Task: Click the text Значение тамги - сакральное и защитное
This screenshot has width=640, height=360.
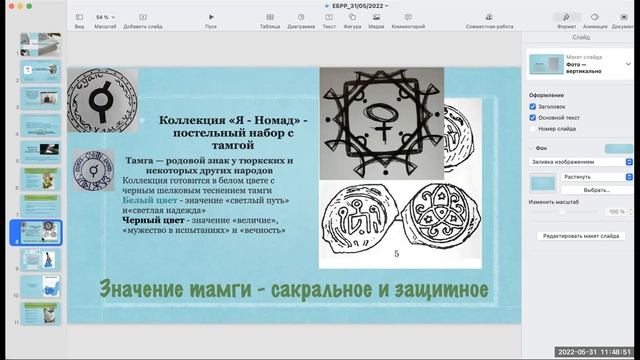Action: (294, 289)
